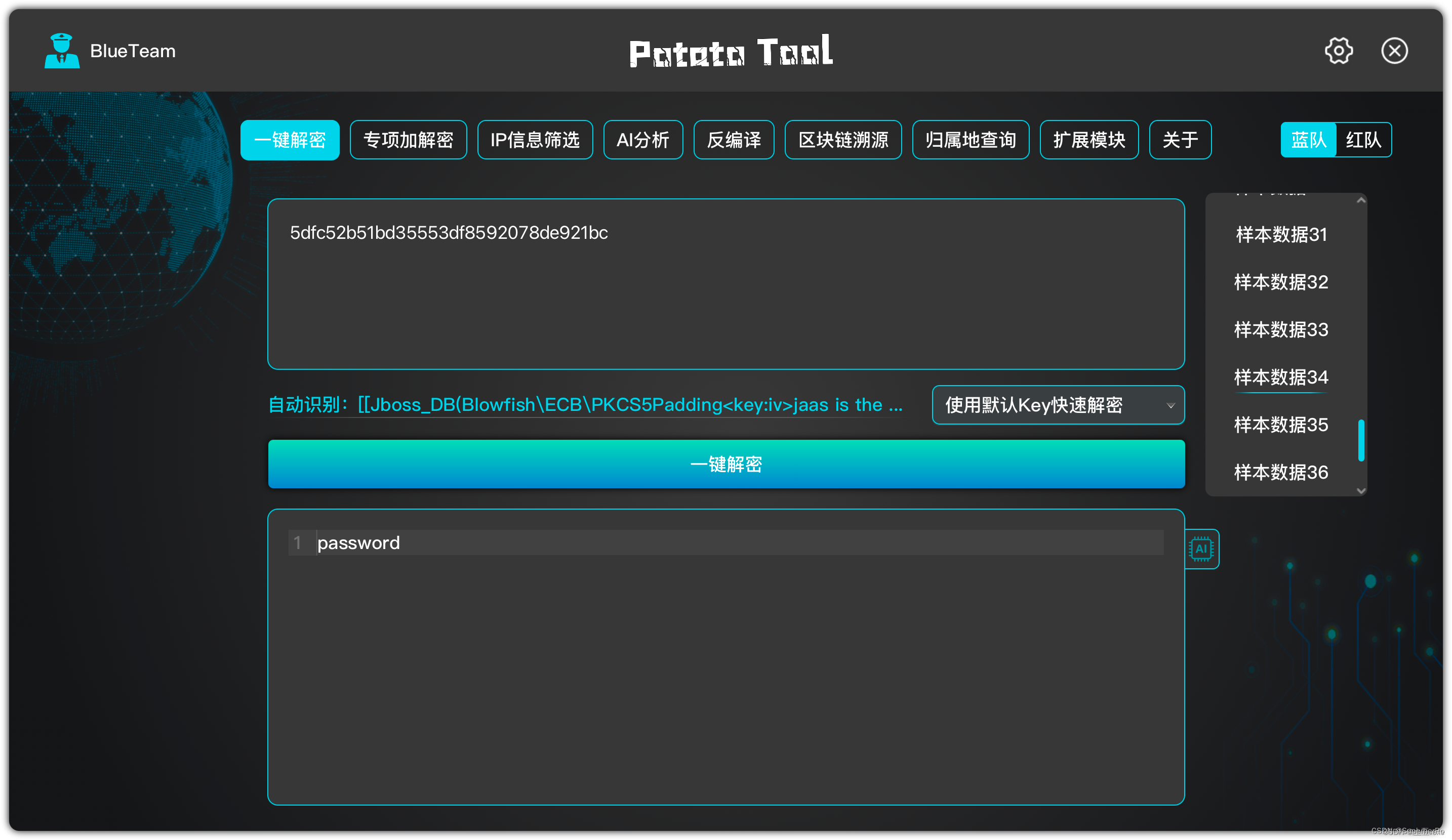Open the 专项加解密 tab
1452x840 pixels.
pos(408,140)
